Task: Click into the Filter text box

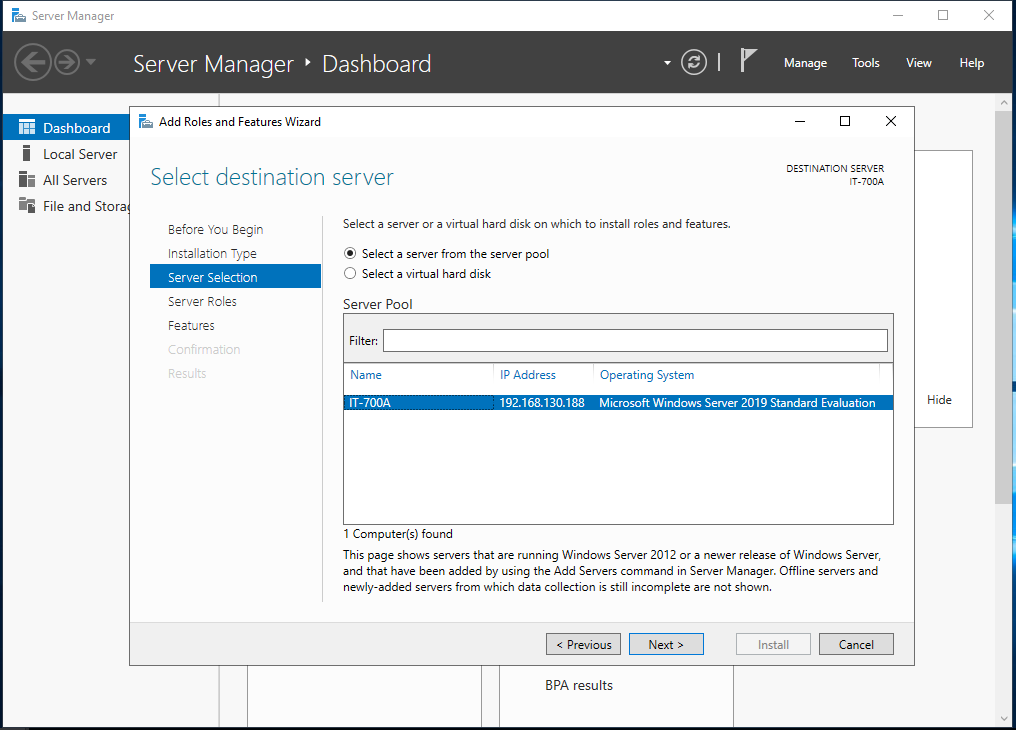Action: coord(635,341)
